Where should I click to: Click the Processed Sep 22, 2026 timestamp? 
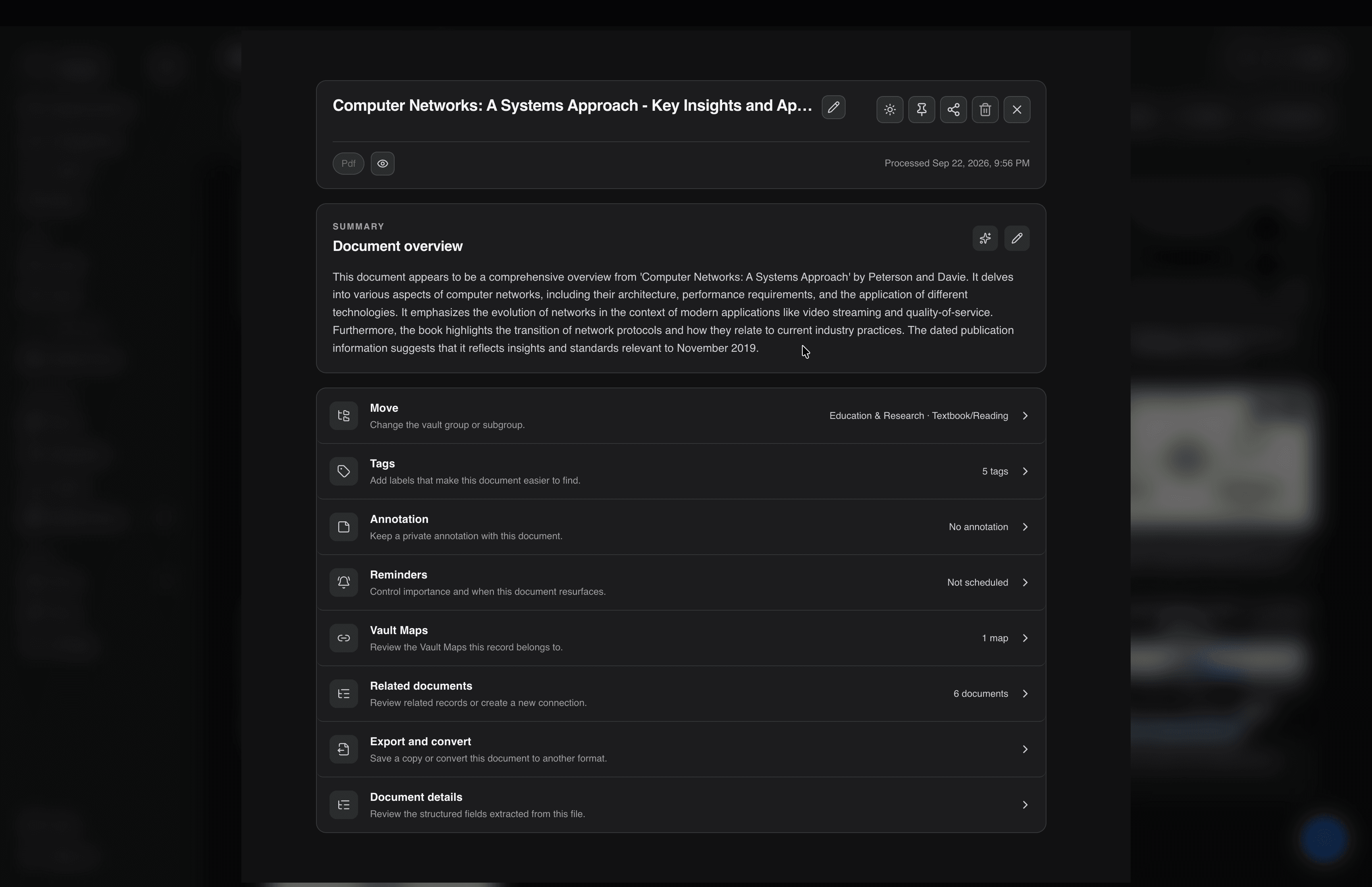coord(957,164)
